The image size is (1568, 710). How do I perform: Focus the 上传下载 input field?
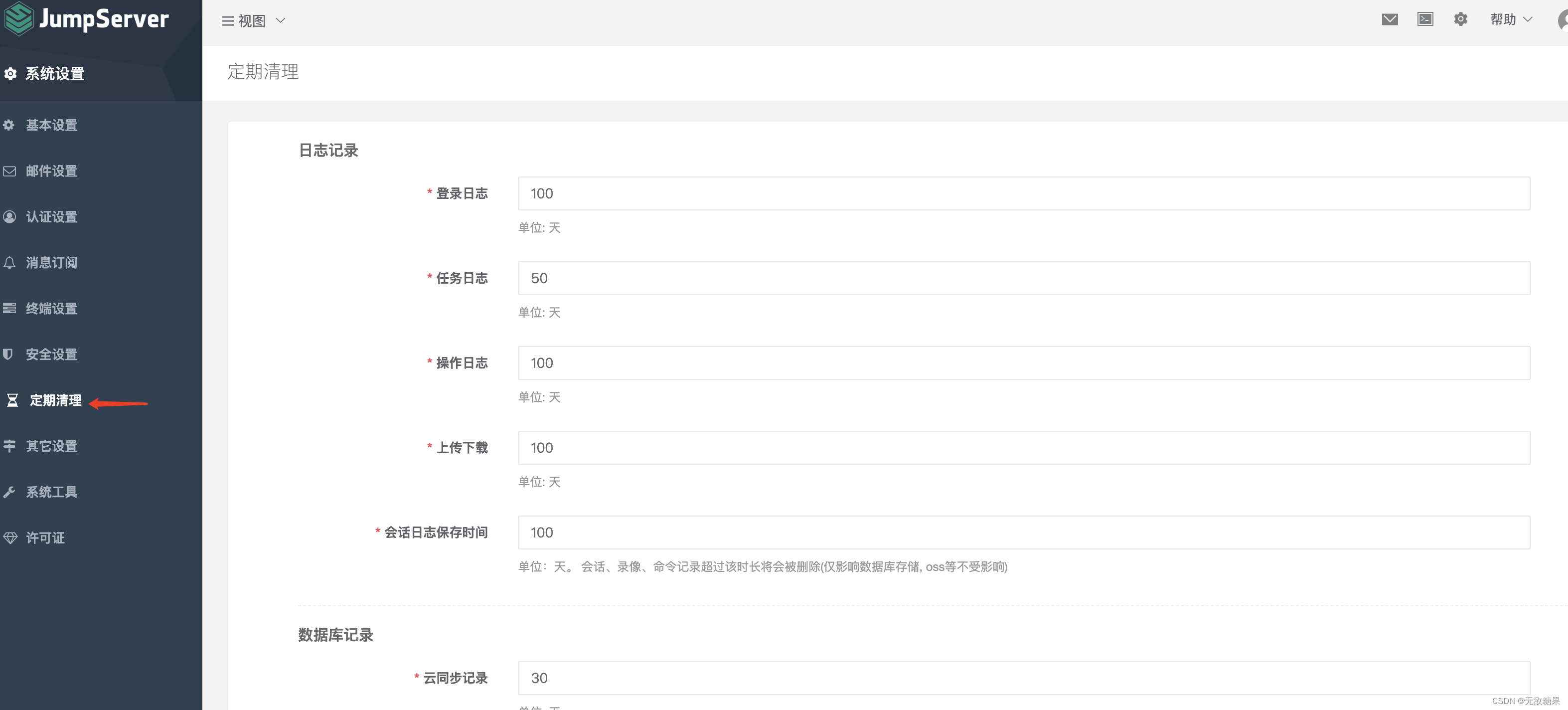click(1024, 448)
